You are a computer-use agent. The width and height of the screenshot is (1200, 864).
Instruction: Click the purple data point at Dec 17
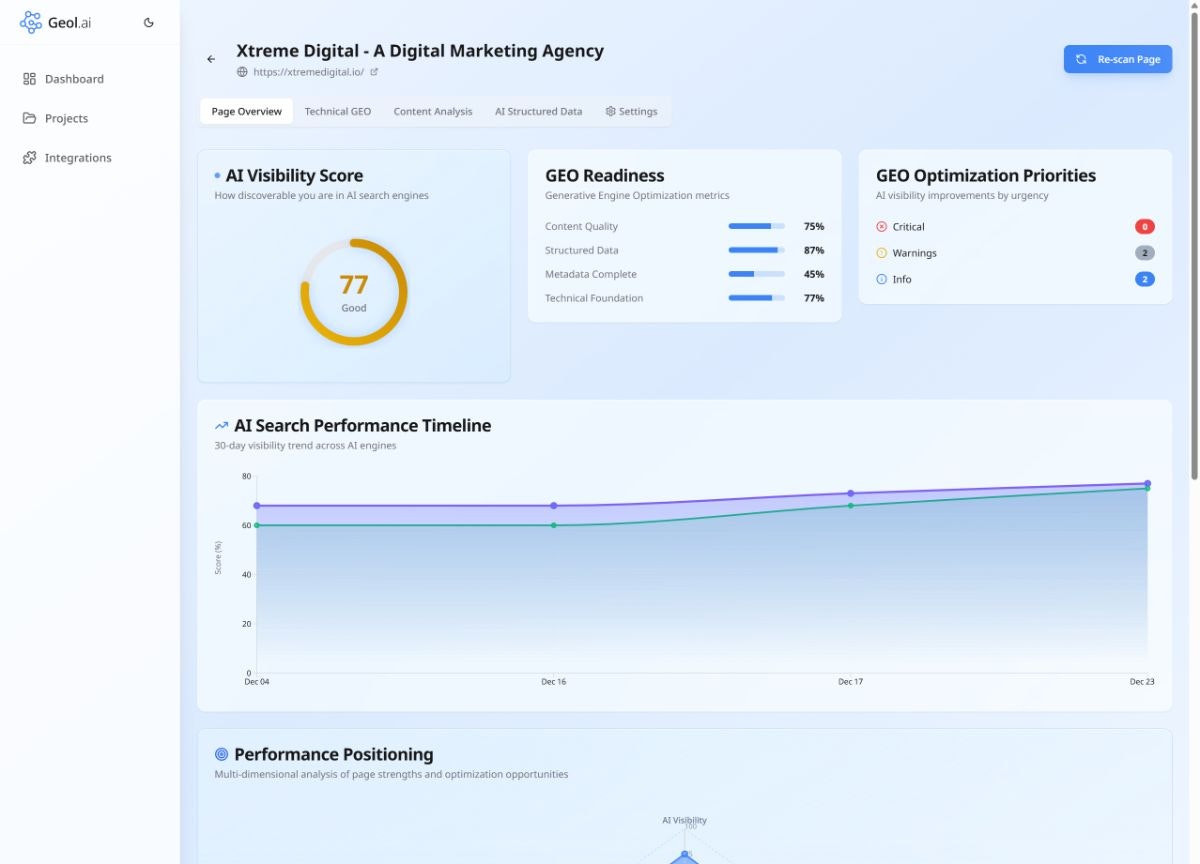point(851,493)
